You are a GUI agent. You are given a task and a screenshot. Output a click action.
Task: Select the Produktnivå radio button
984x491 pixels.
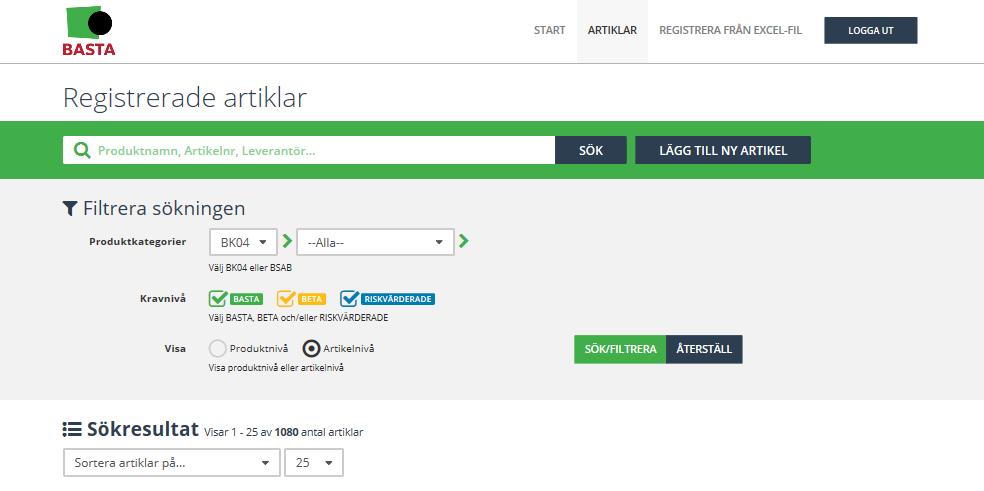[x=217, y=348]
